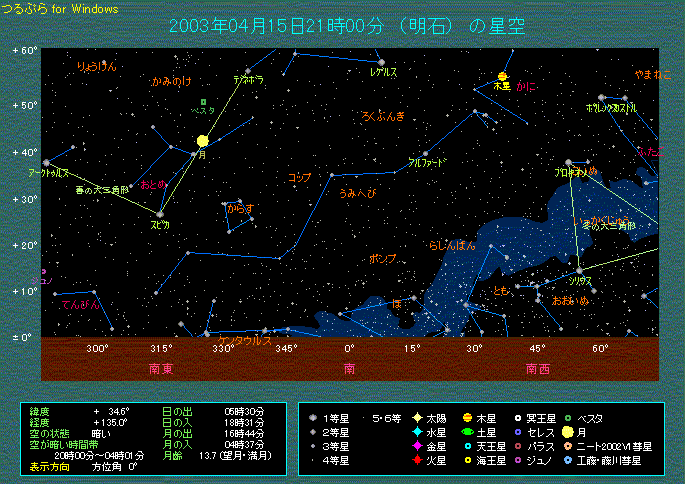The image size is (685, 484).
Task: Click the つるぷら for Windows title text
Action: (x=60, y=9)
